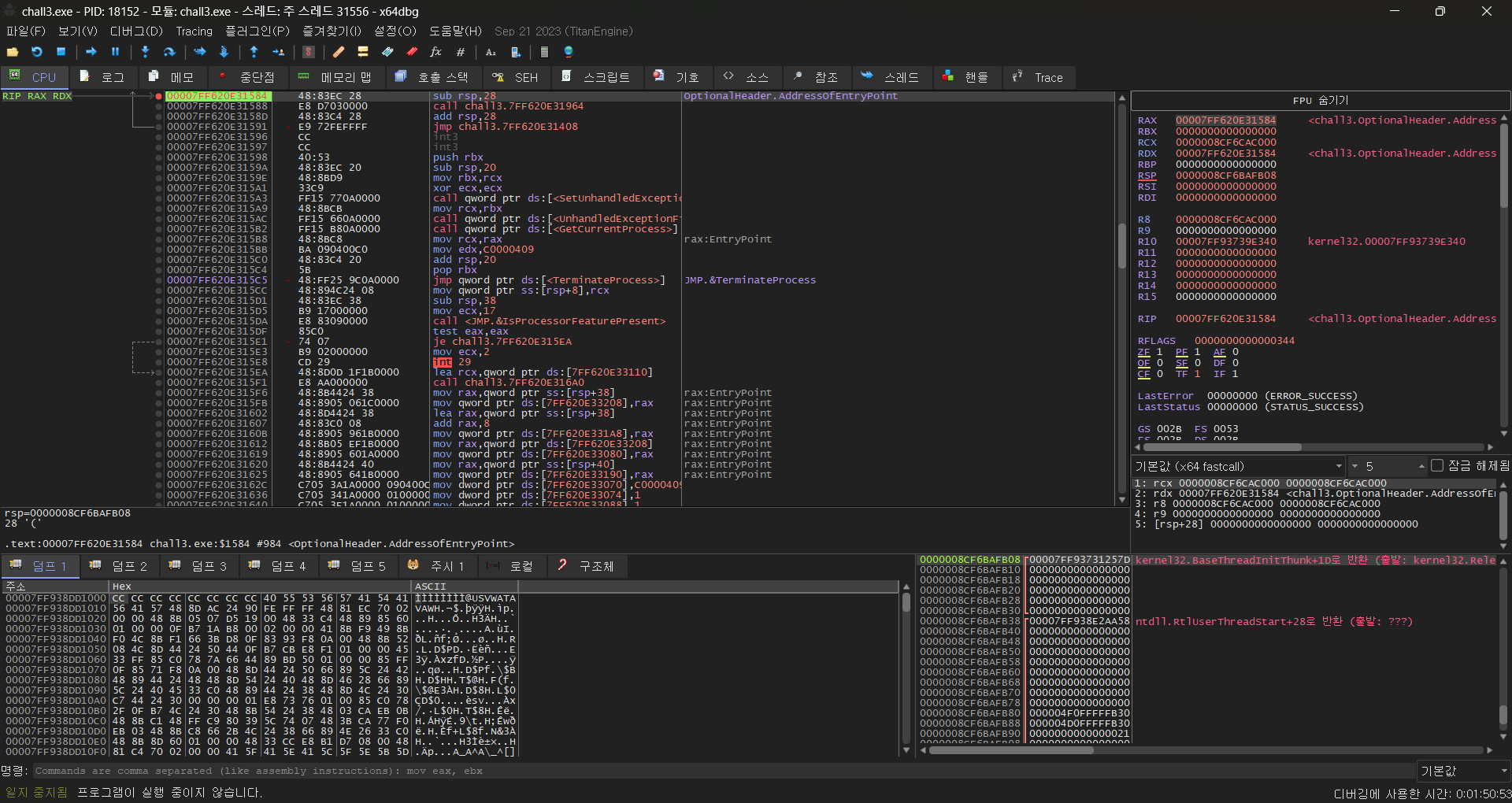The image size is (1512, 803).
Task: Click the Step Over curved arrow icon
Action: pos(169,52)
